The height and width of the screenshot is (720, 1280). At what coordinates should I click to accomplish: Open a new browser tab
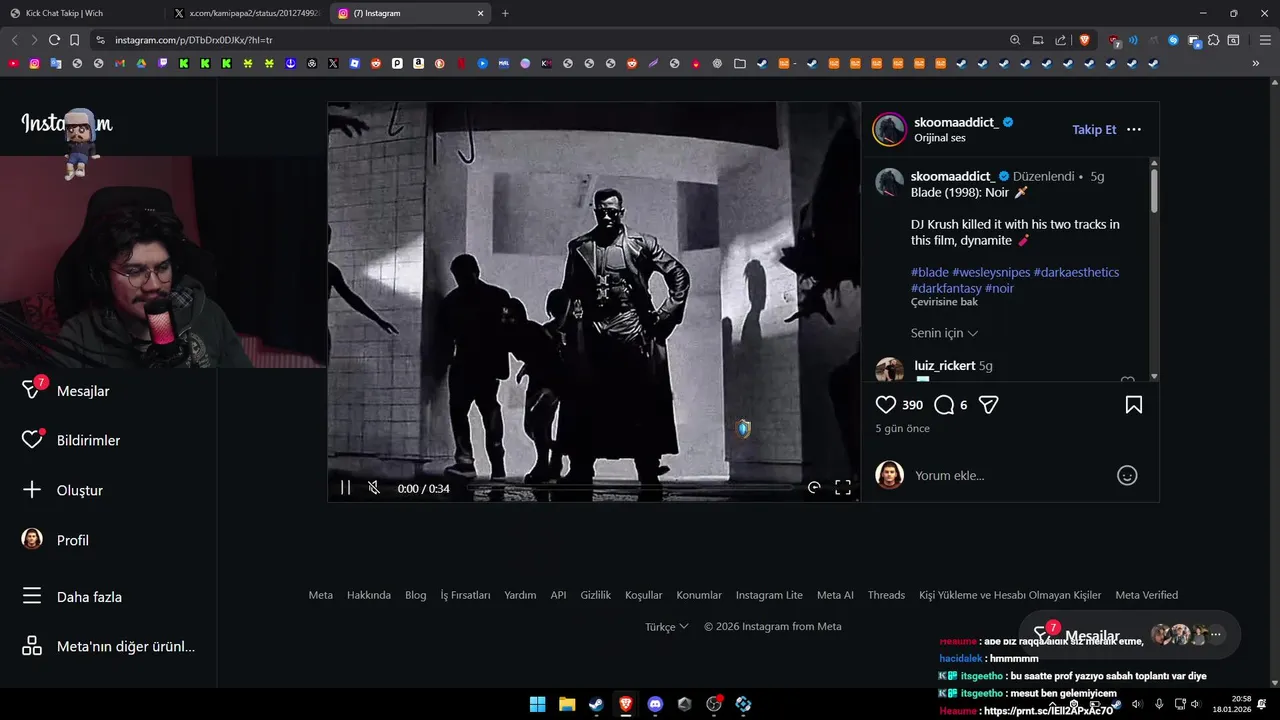click(x=505, y=13)
